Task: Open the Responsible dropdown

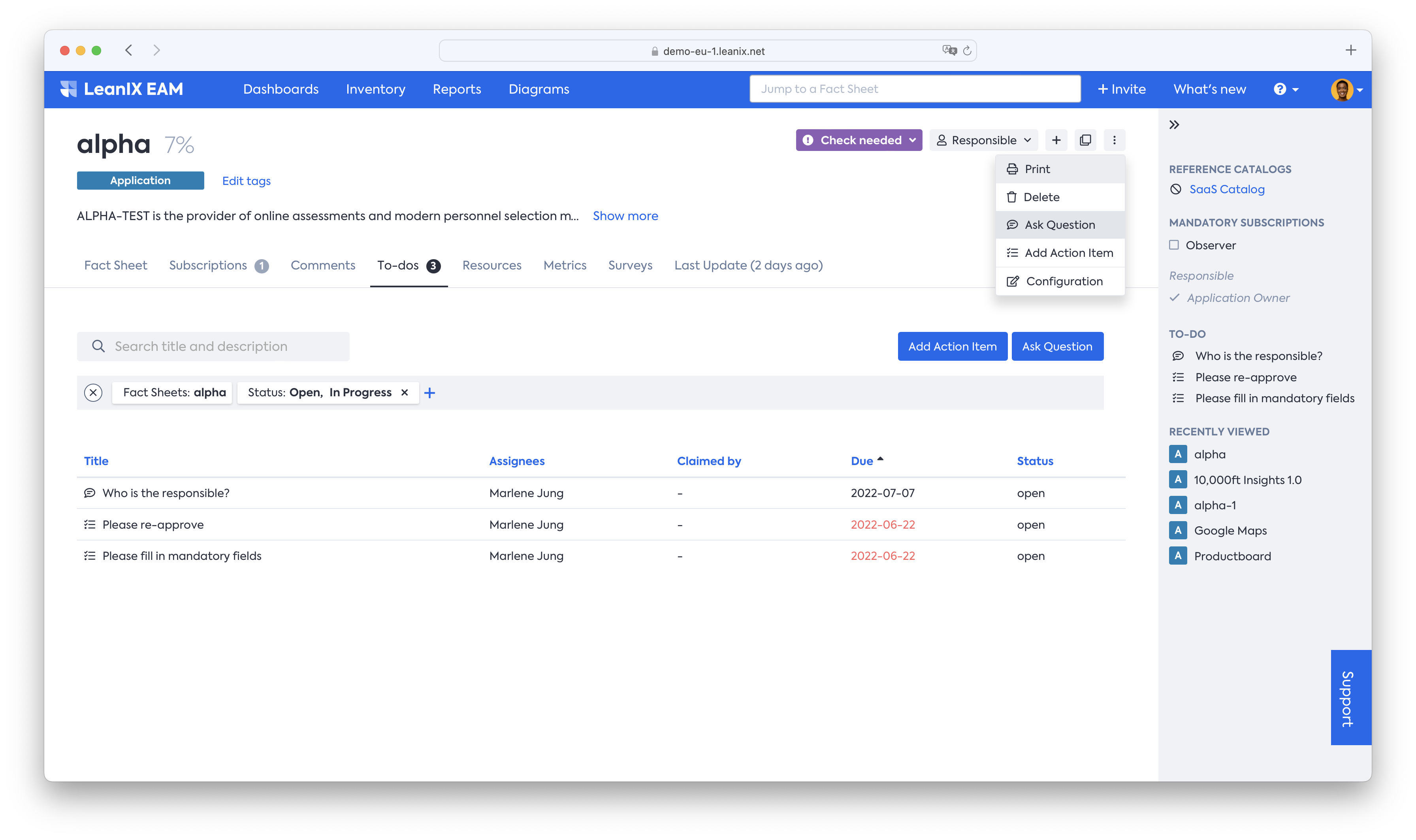Action: tap(984, 140)
